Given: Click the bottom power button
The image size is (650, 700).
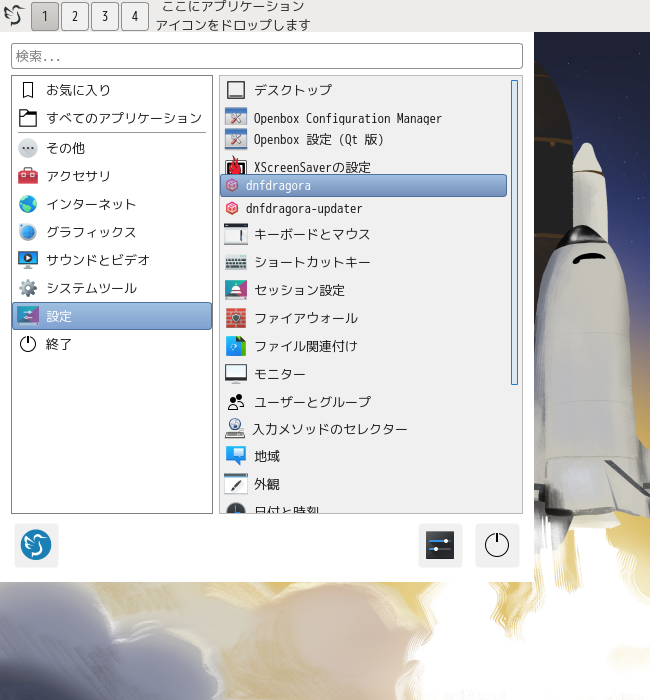Looking at the screenshot, I should [x=497, y=545].
